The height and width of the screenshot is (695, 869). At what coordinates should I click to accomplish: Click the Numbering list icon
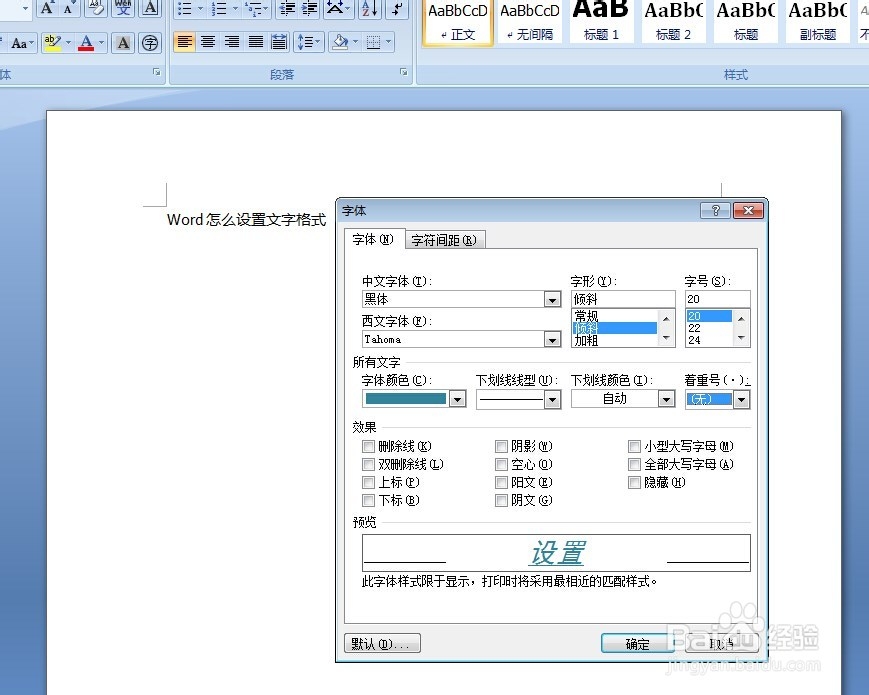pos(219,8)
